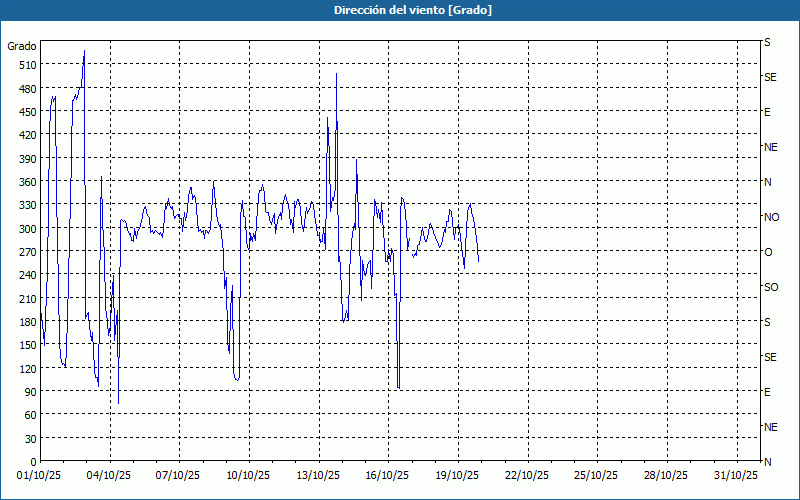Click the 07/10/25 date on the axis
The image size is (800, 500).
click(x=179, y=475)
